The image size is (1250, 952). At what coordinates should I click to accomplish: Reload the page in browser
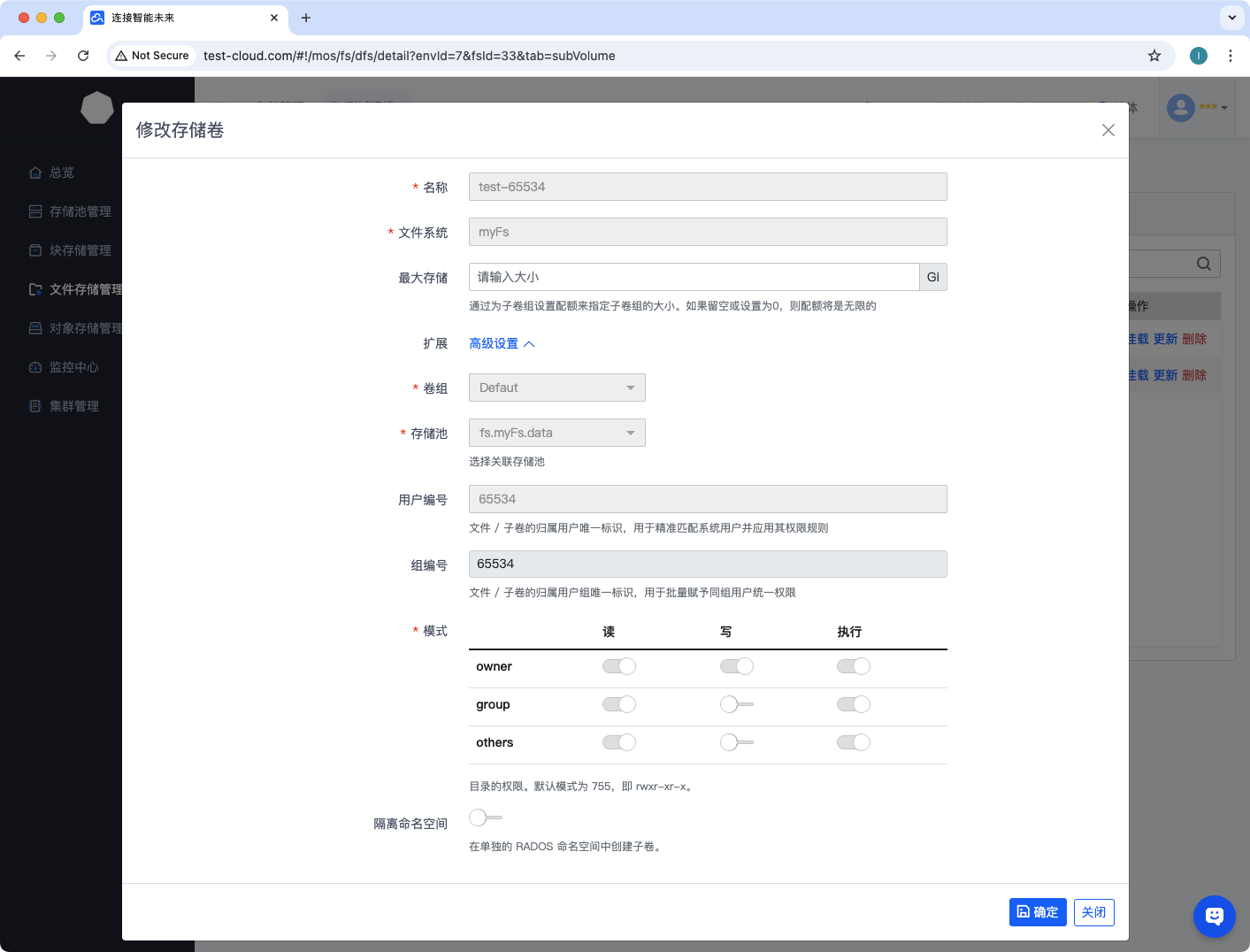pos(83,56)
